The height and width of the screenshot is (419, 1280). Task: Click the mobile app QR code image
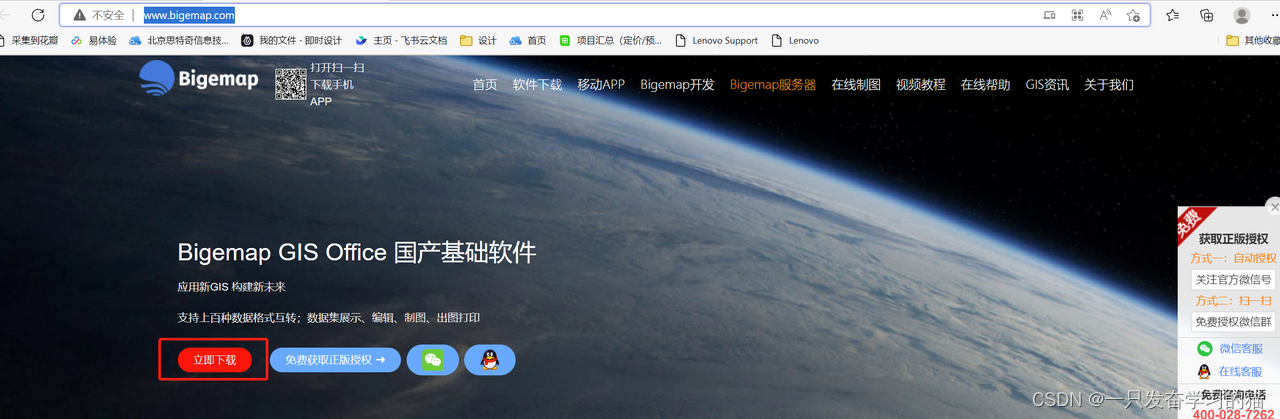(290, 84)
